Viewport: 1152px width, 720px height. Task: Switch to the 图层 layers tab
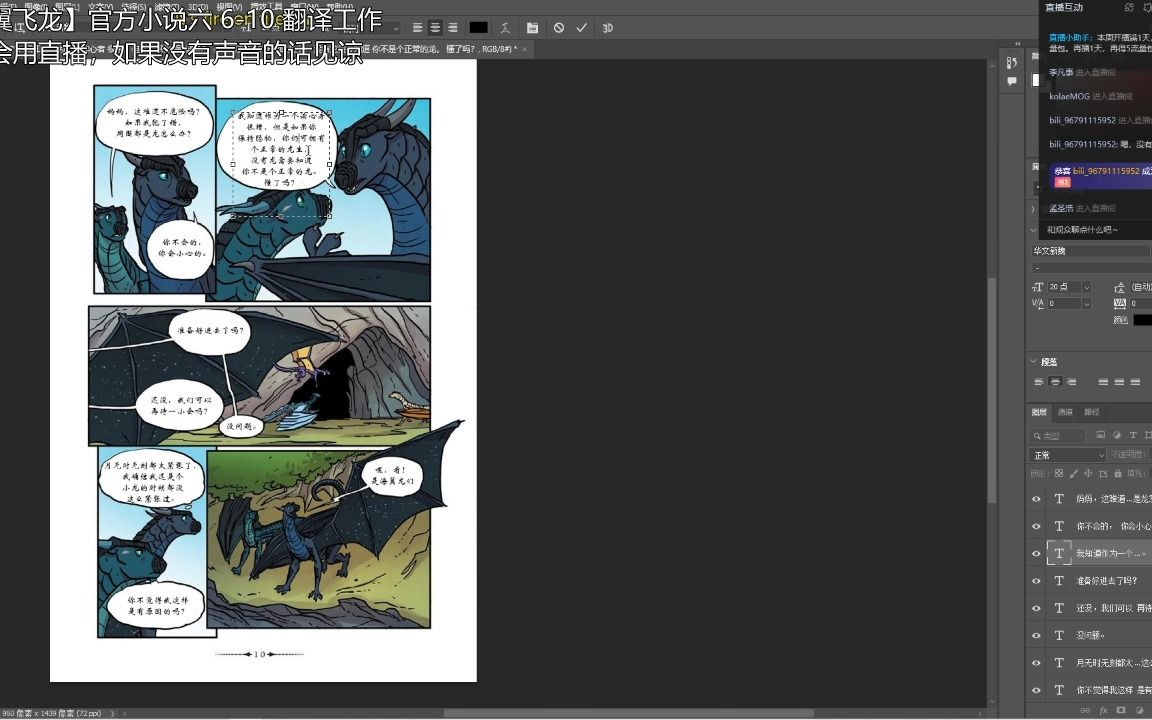pos(1039,412)
